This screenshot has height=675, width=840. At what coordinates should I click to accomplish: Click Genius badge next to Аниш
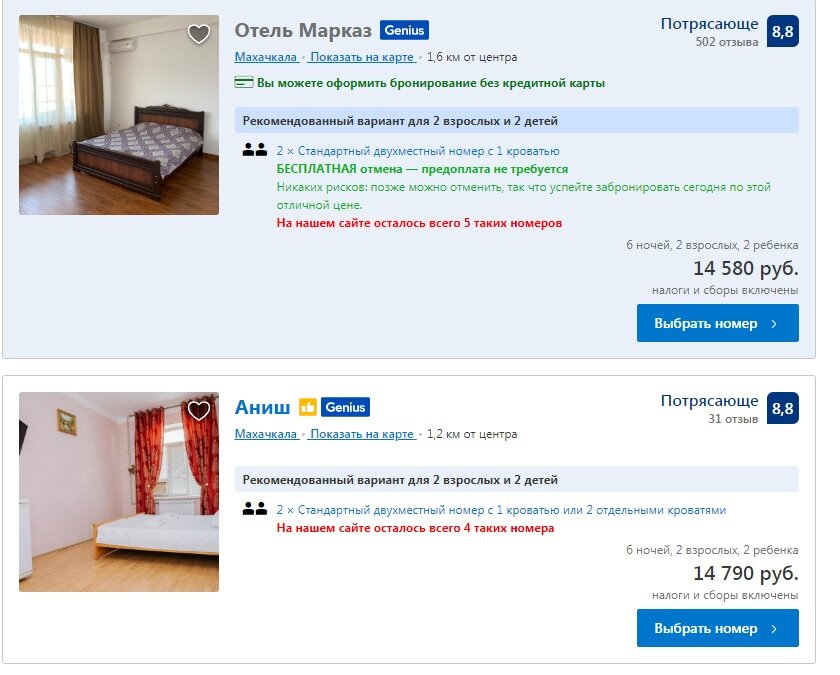[346, 408]
